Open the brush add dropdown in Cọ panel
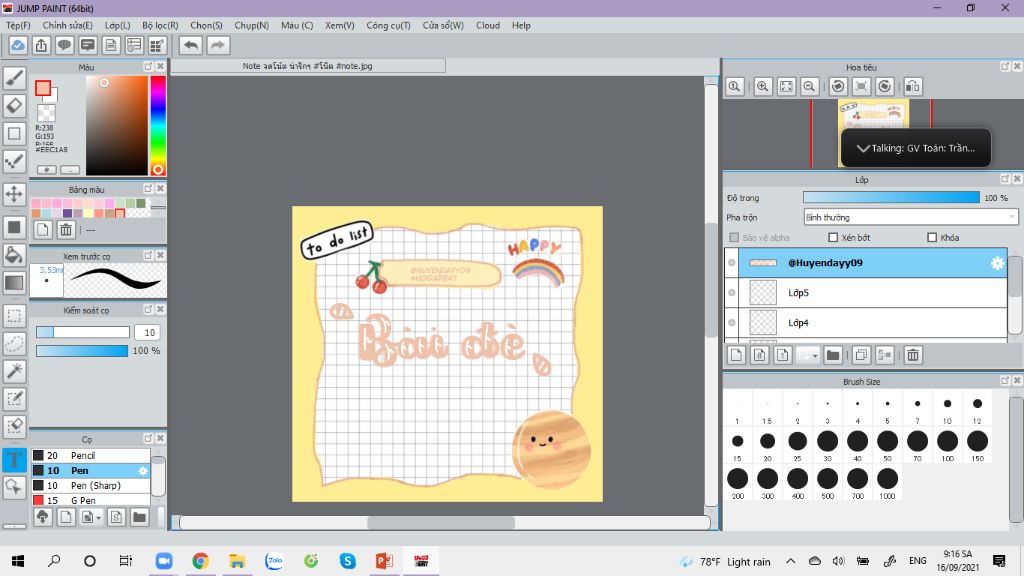This screenshot has width=1024, height=576. [98, 518]
